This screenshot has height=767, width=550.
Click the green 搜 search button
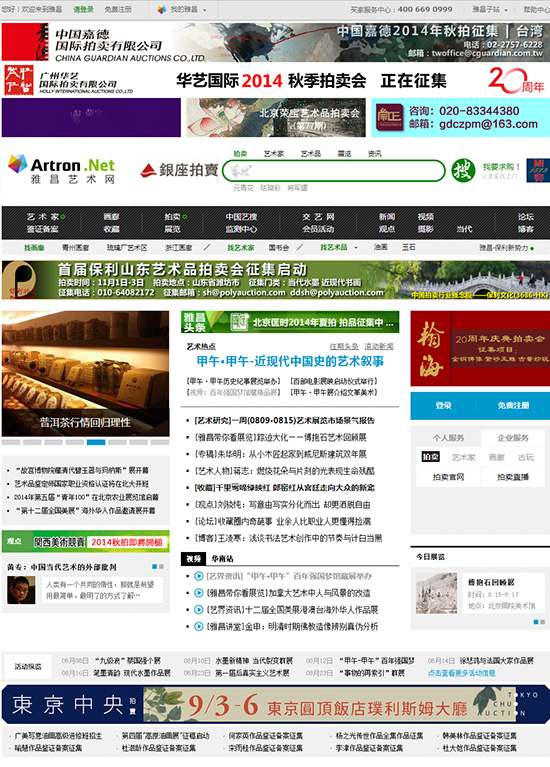[463, 170]
